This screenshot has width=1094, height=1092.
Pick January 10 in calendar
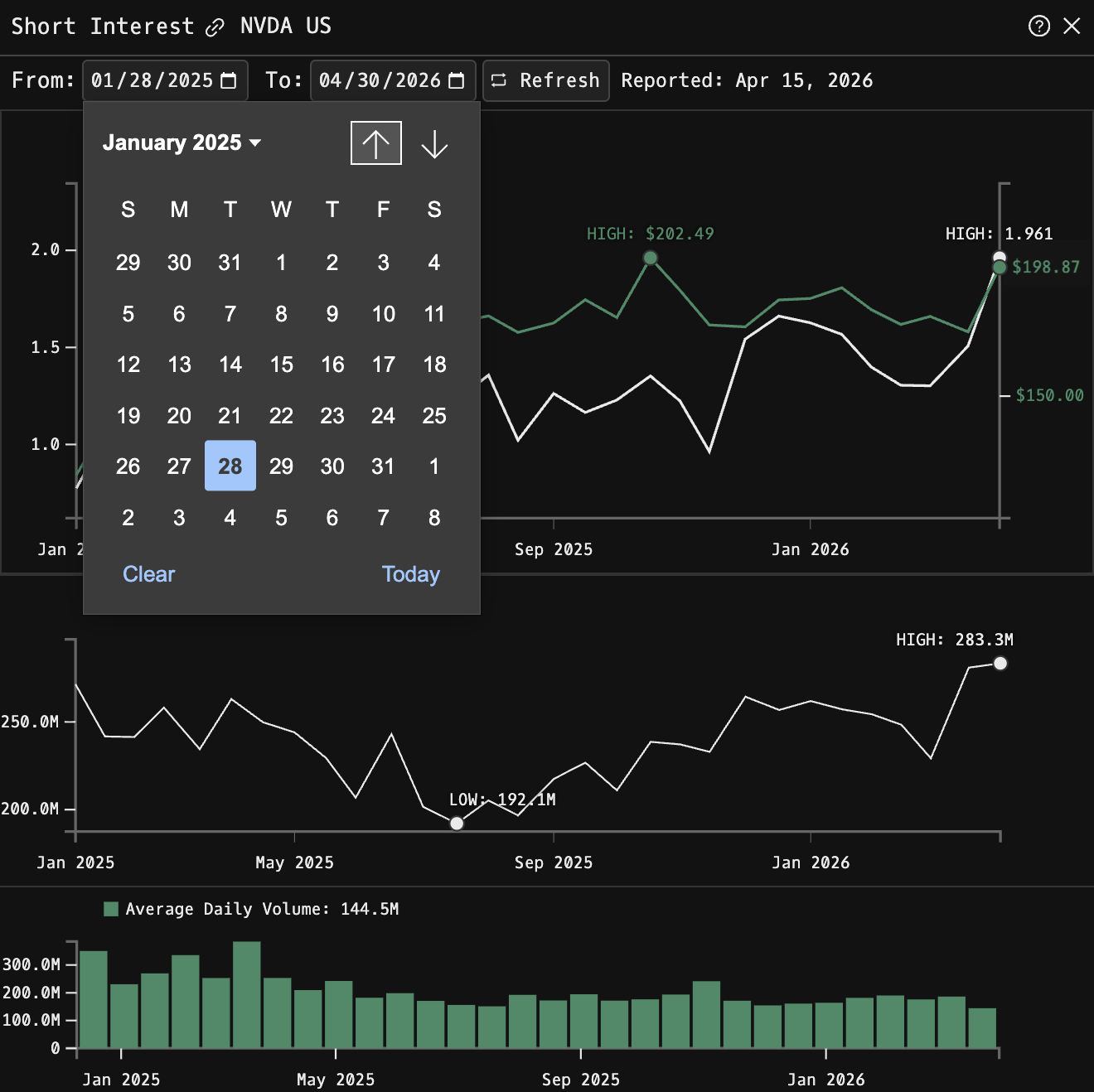click(x=383, y=314)
